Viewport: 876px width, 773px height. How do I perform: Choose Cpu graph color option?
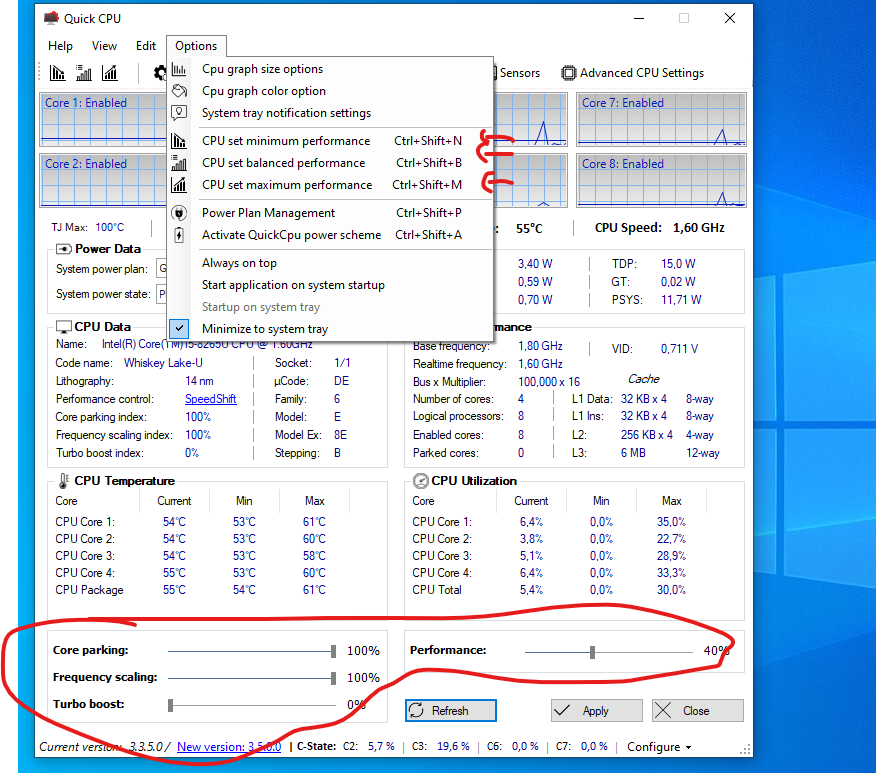tap(263, 91)
